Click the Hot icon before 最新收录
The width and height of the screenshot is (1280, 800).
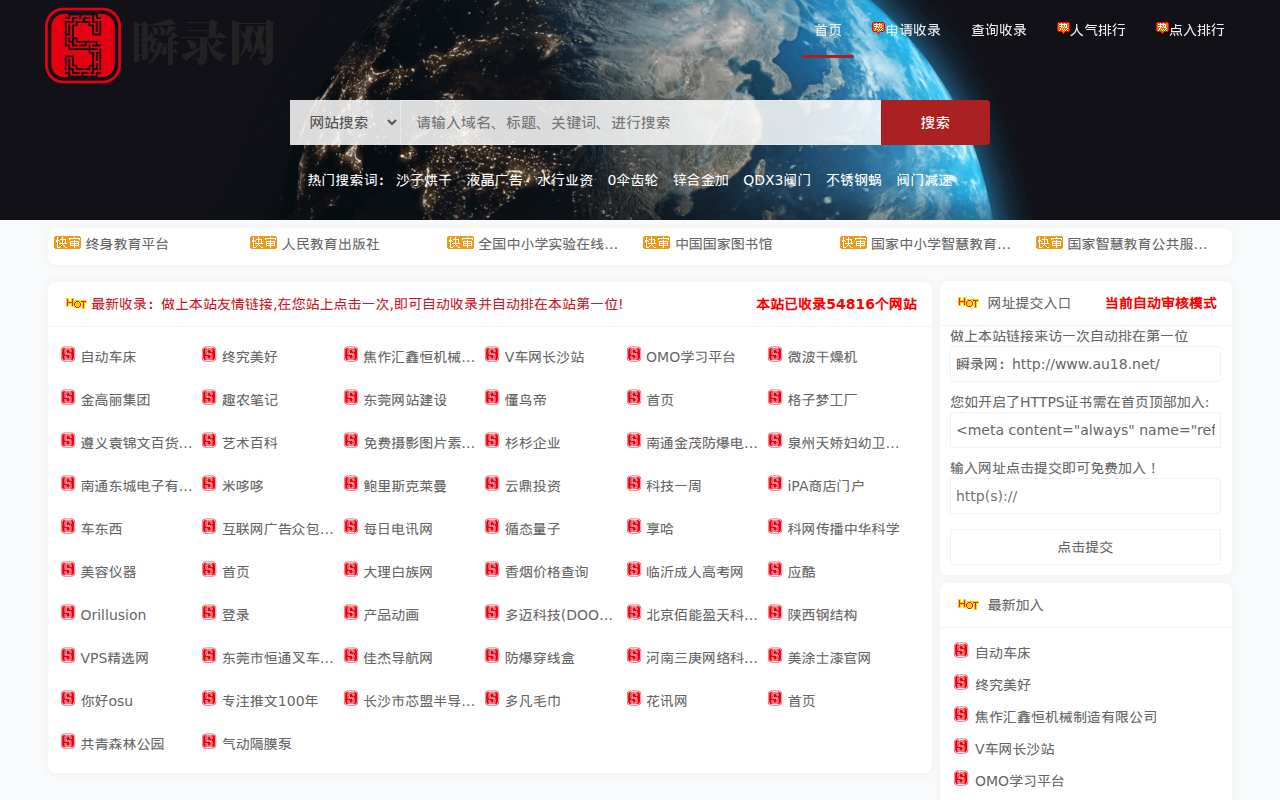[74, 303]
